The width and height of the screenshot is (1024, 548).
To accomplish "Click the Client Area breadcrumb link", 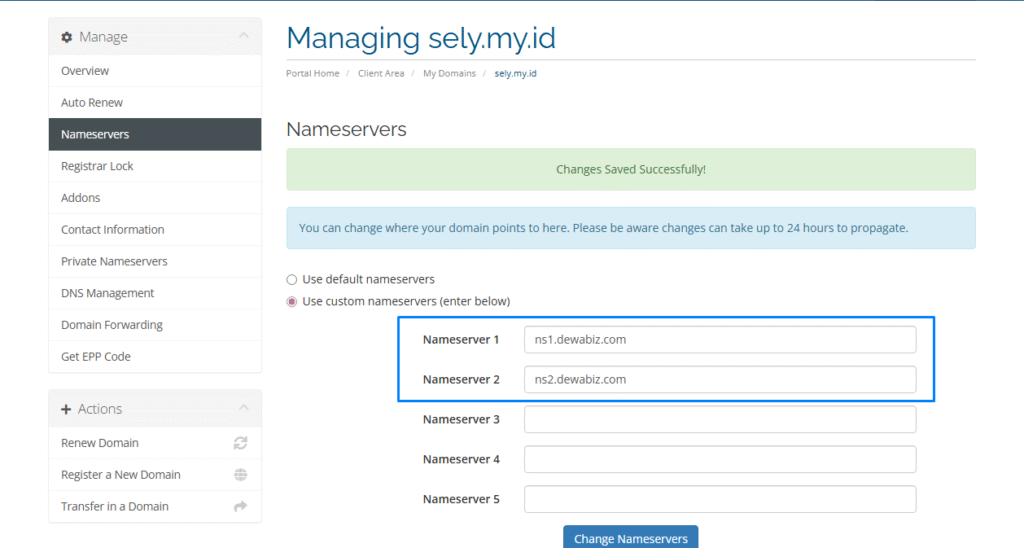I will pos(381,74).
